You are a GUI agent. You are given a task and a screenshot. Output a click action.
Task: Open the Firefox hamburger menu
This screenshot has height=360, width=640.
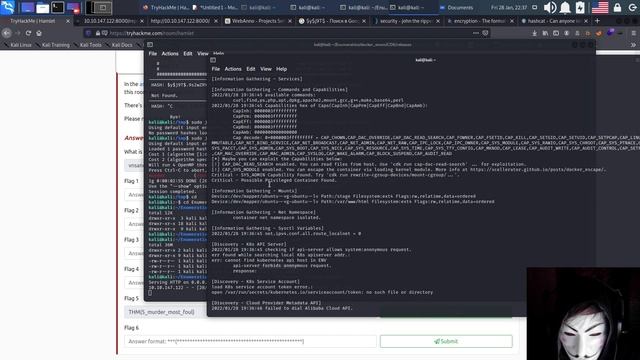tap(633, 33)
